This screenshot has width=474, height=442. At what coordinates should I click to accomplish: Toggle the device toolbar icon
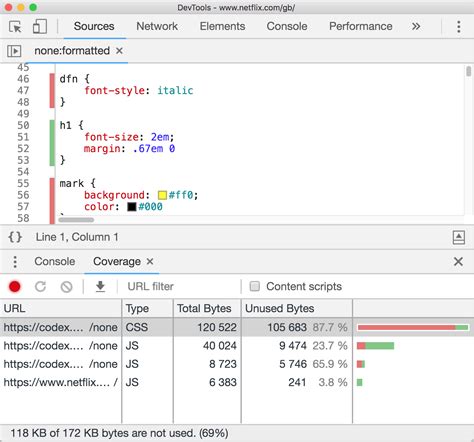(40, 26)
